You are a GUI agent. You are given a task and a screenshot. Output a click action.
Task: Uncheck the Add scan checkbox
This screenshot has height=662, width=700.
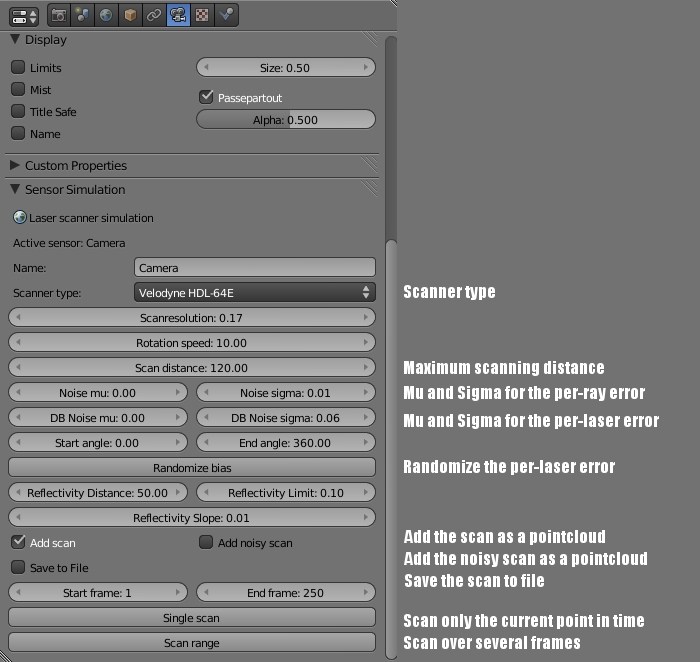(18, 542)
